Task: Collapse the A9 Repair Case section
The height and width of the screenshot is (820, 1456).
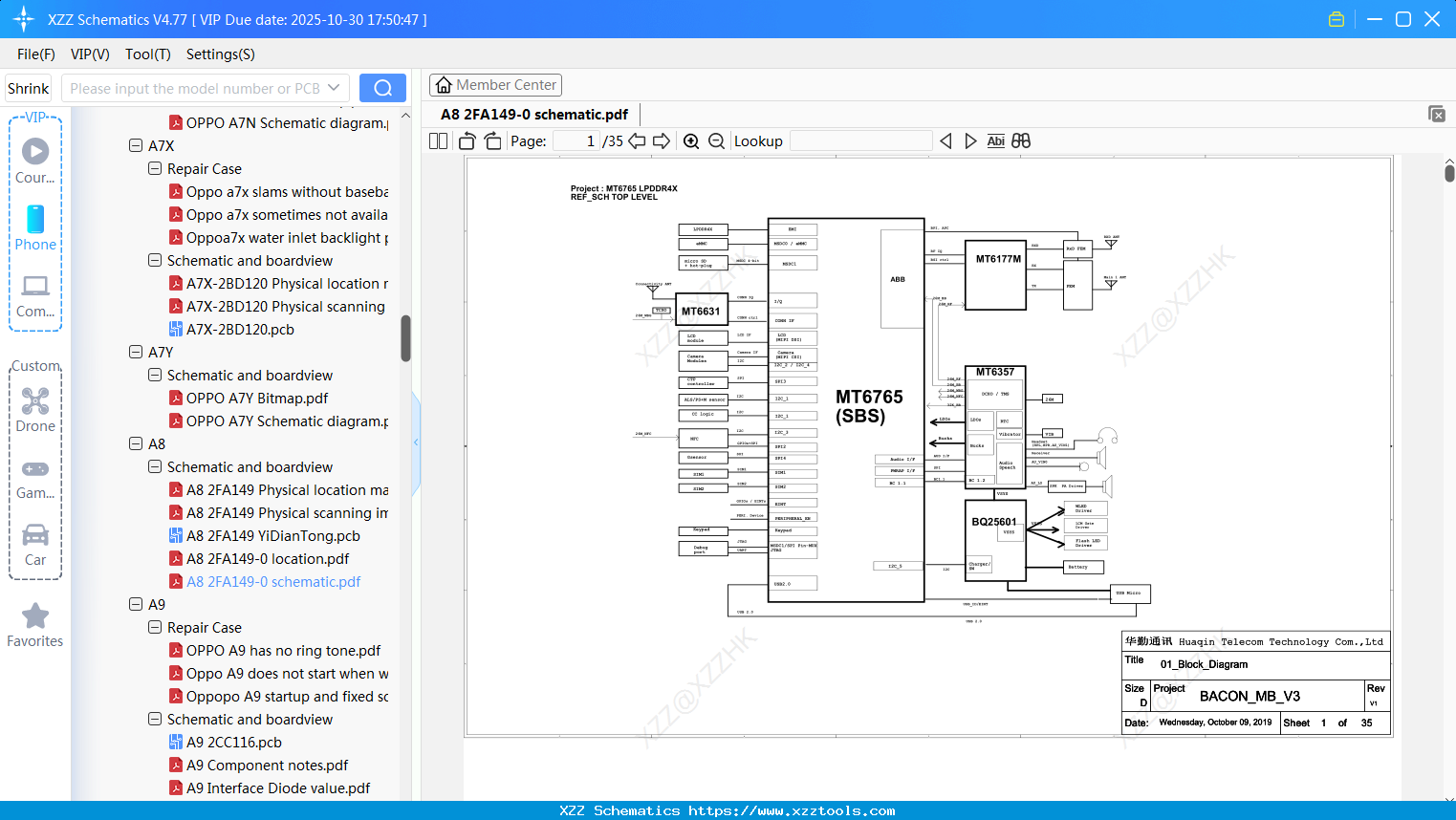Action: click(x=154, y=627)
